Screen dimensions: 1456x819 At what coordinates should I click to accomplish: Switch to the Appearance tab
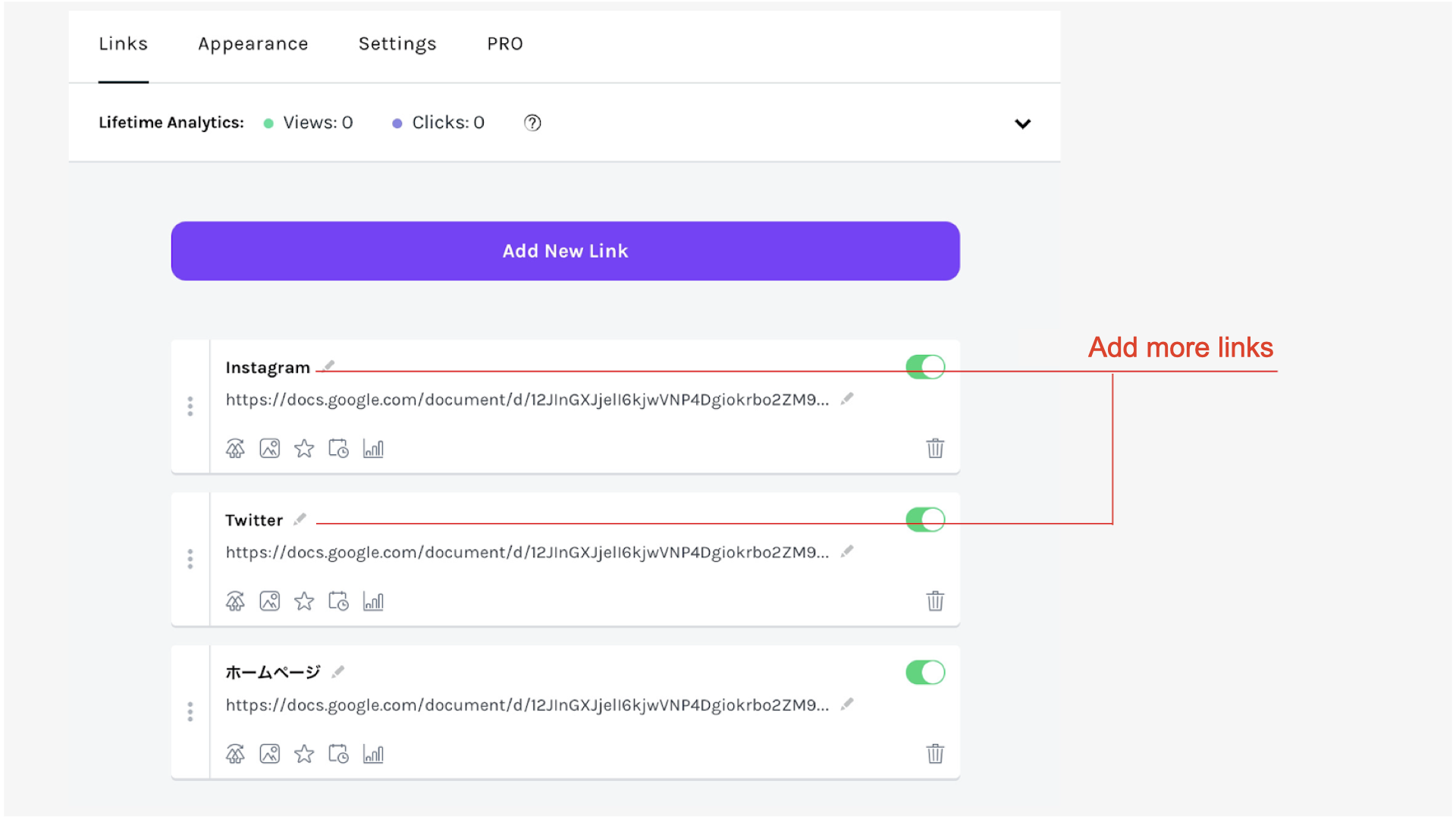[x=253, y=43]
